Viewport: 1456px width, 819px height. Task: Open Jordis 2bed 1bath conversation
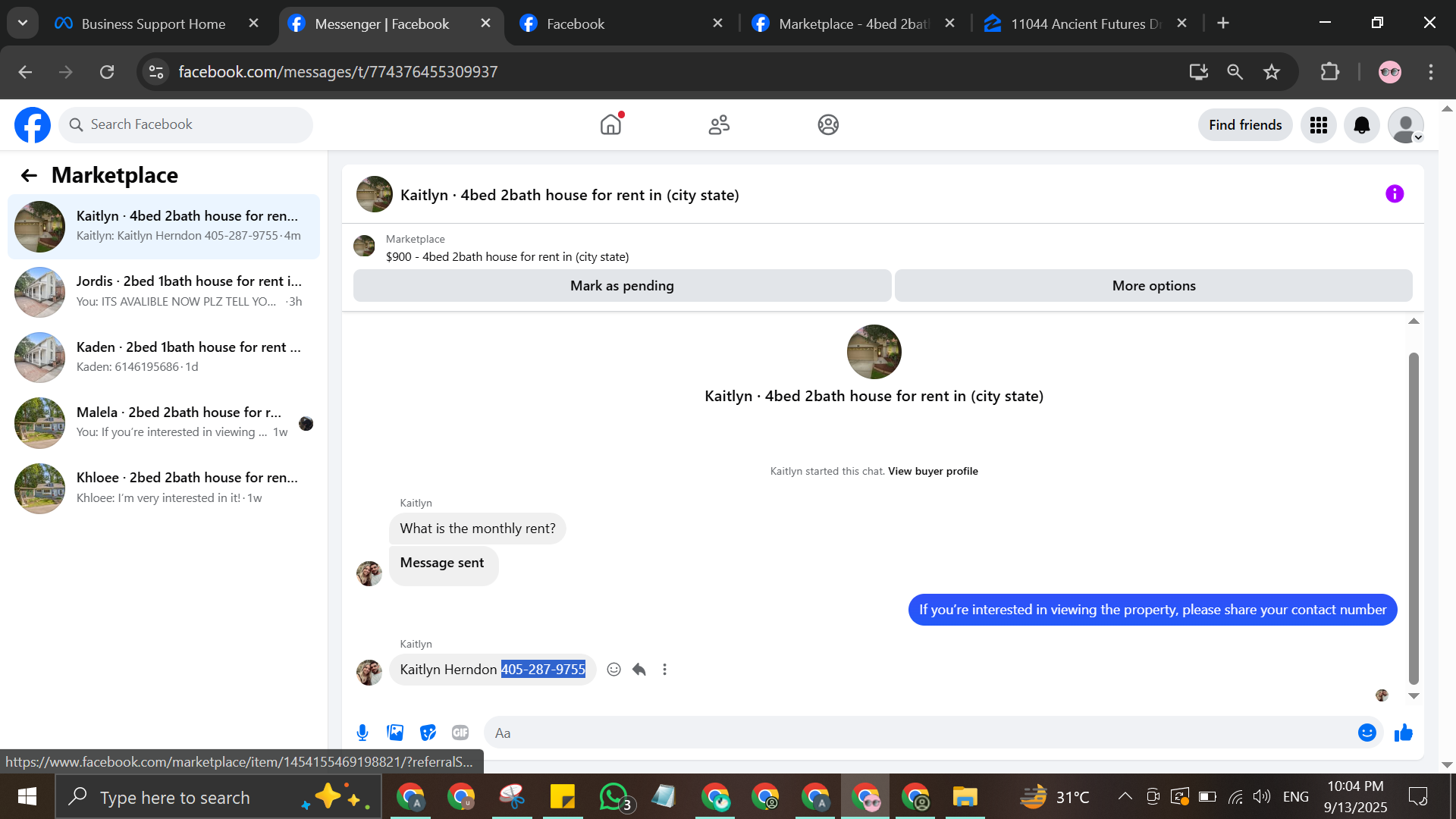164,291
